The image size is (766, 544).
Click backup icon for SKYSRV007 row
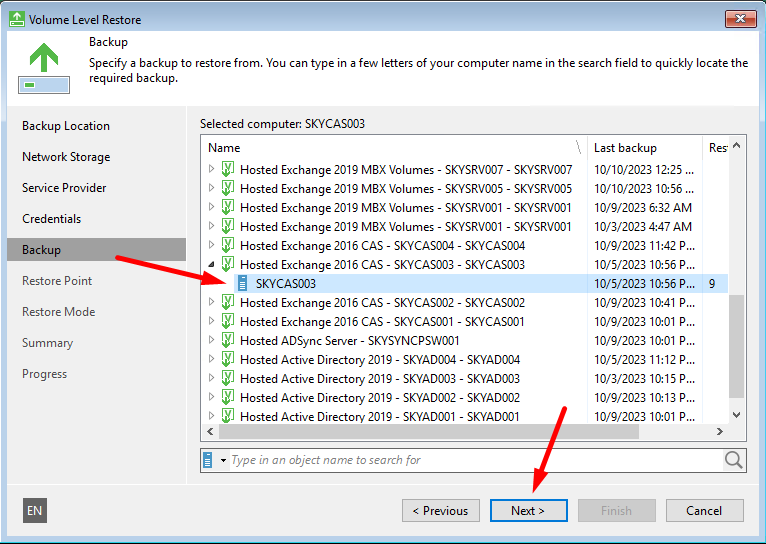(228, 169)
